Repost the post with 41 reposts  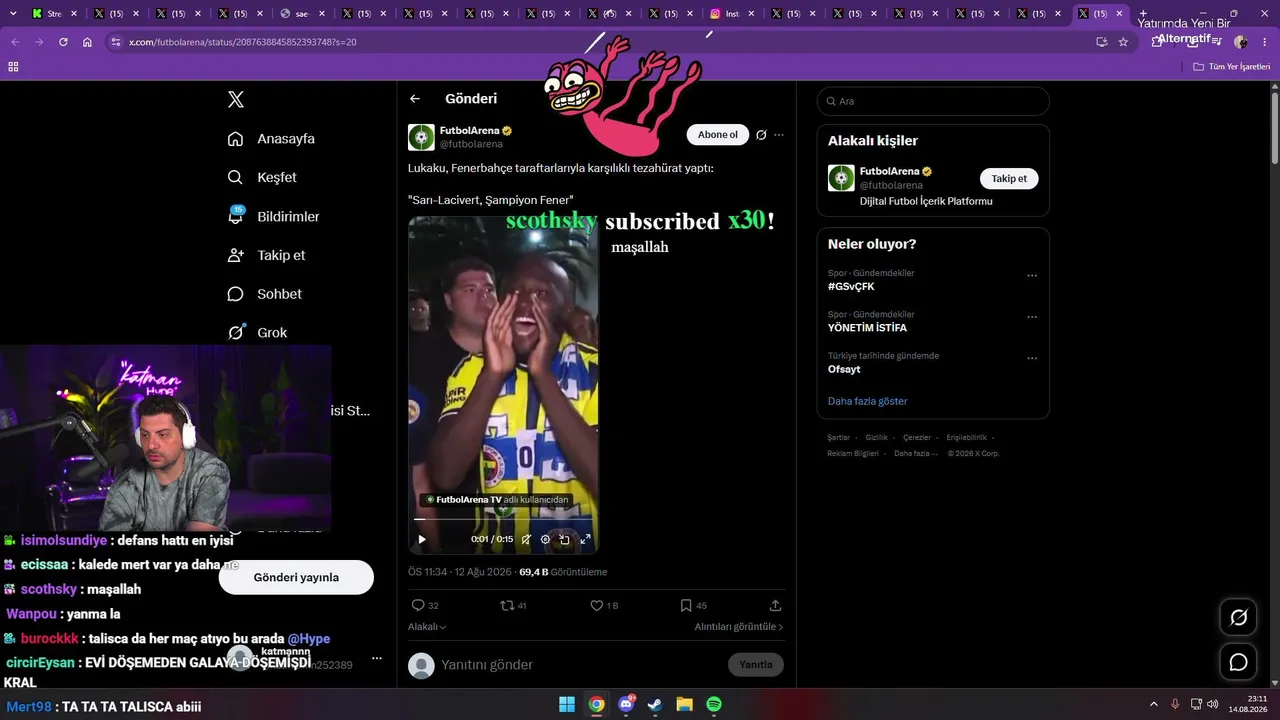pos(513,605)
